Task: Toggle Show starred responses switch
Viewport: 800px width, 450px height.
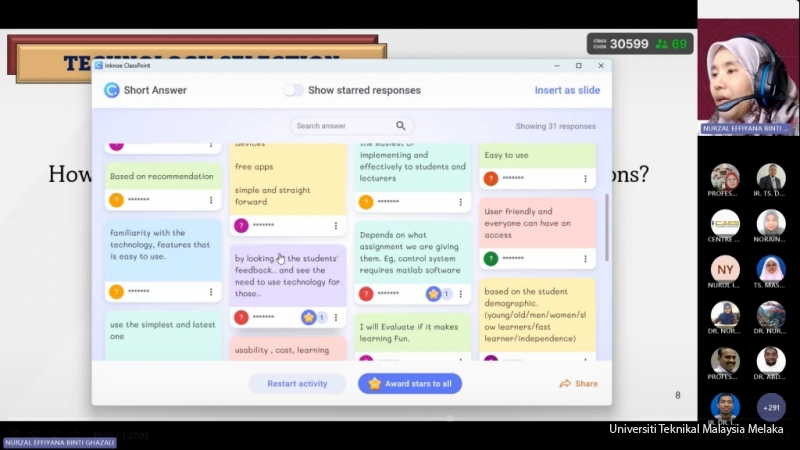Action: [x=293, y=90]
